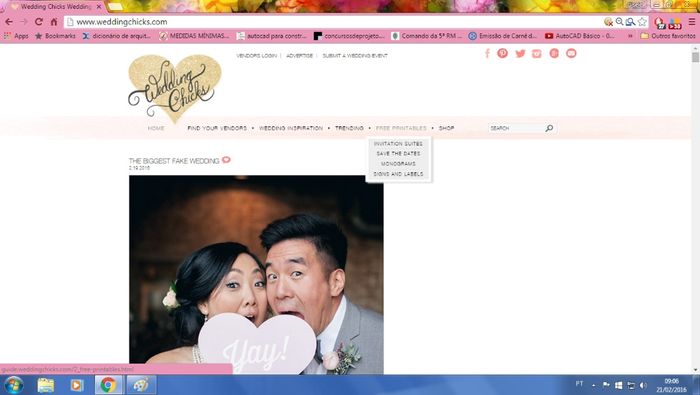The image size is (700, 395).
Task: Open the Advertise link
Action: (300, 56)
